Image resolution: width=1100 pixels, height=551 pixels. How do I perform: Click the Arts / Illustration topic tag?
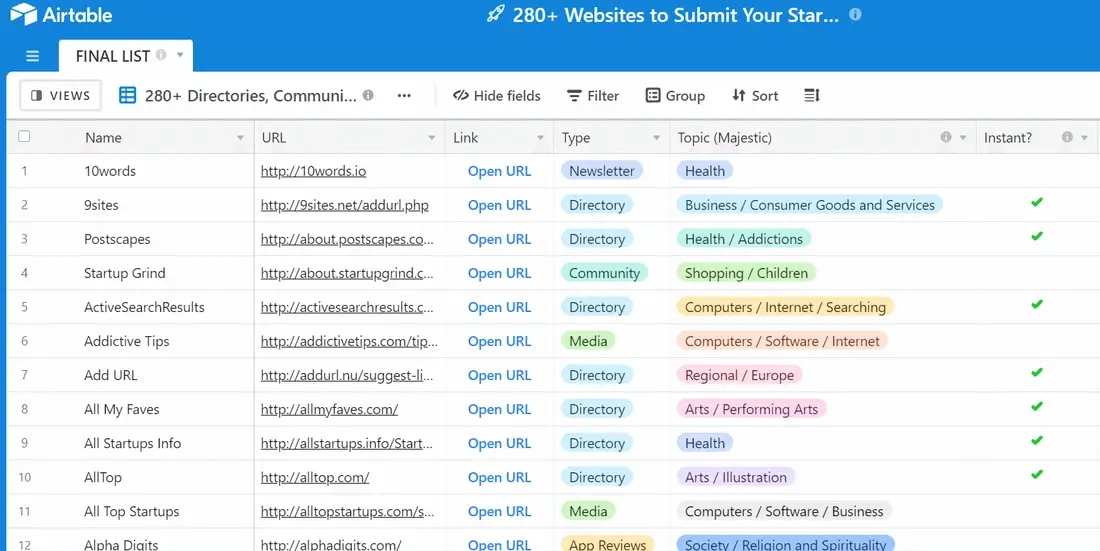[x=736, y=477]
